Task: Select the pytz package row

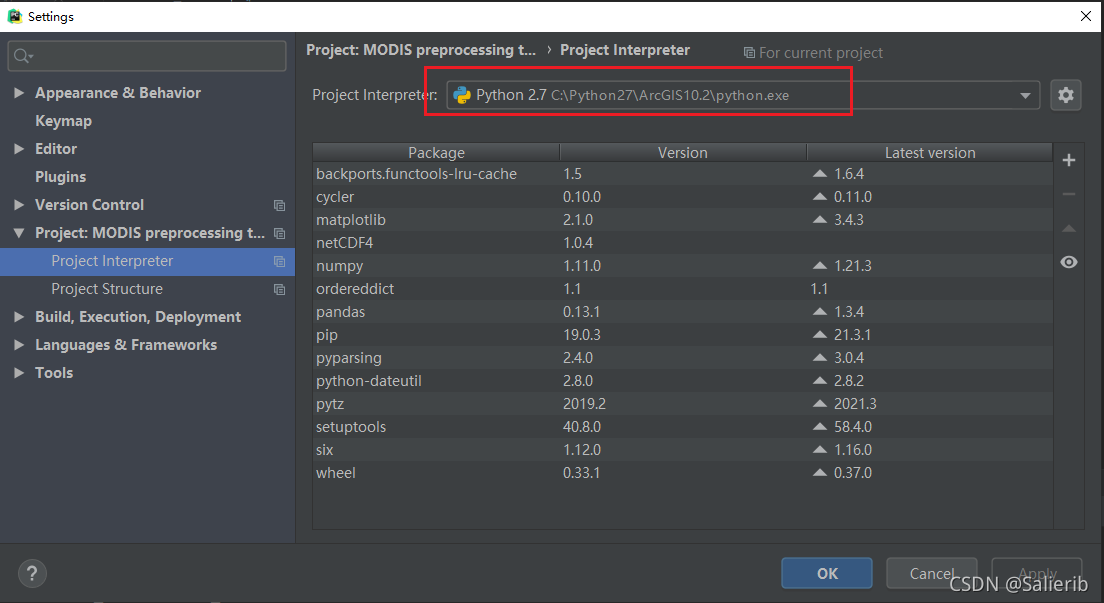Action: [683, 404]
